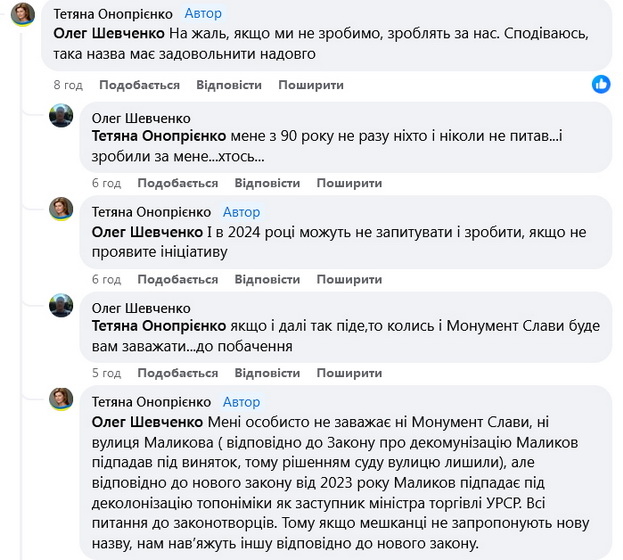
Task: Open Тетяна Онопрієнко's avatar on the topmost comment
Action: point(22,15)
